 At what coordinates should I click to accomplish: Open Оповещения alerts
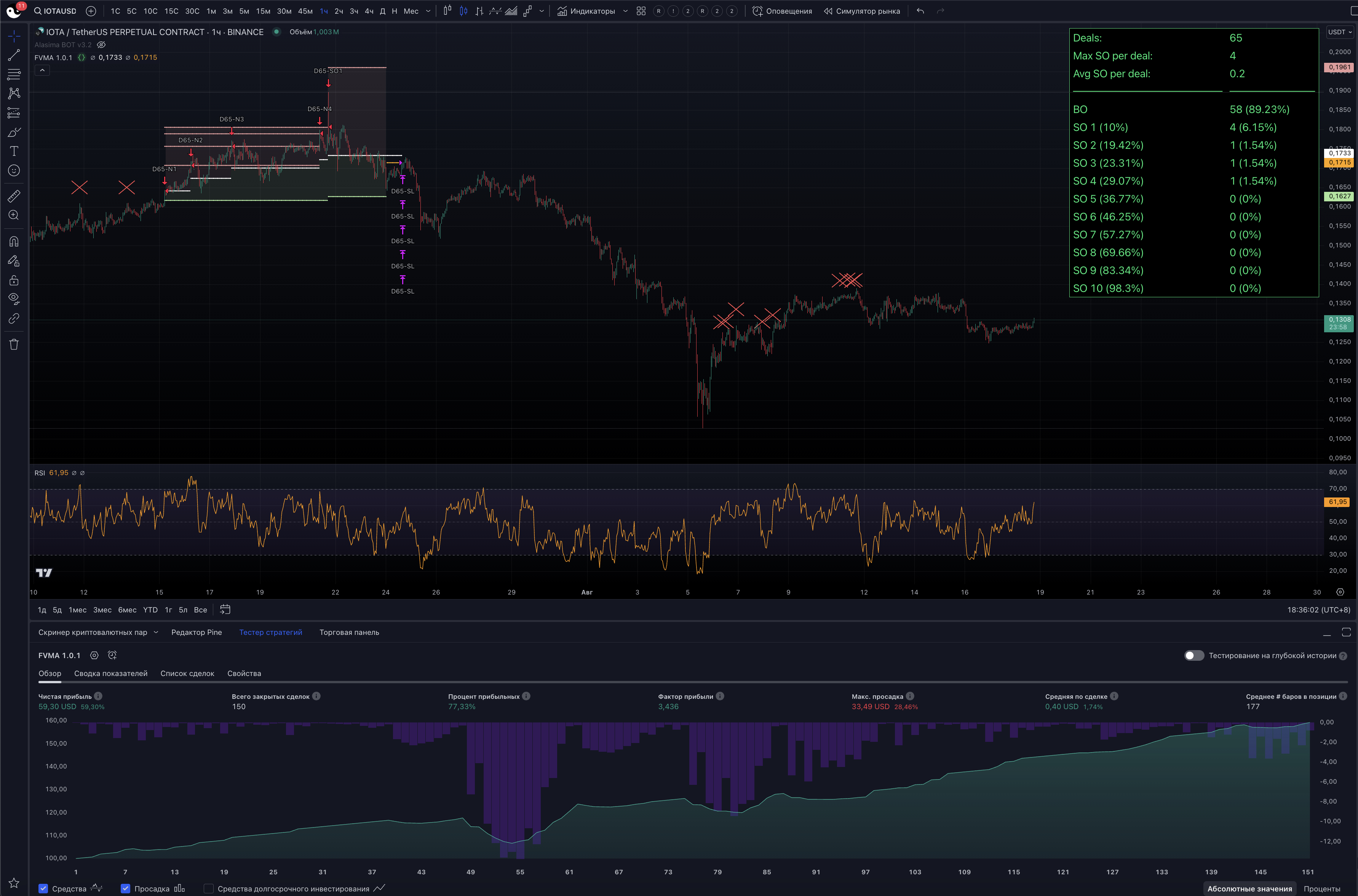pos(782,11)
